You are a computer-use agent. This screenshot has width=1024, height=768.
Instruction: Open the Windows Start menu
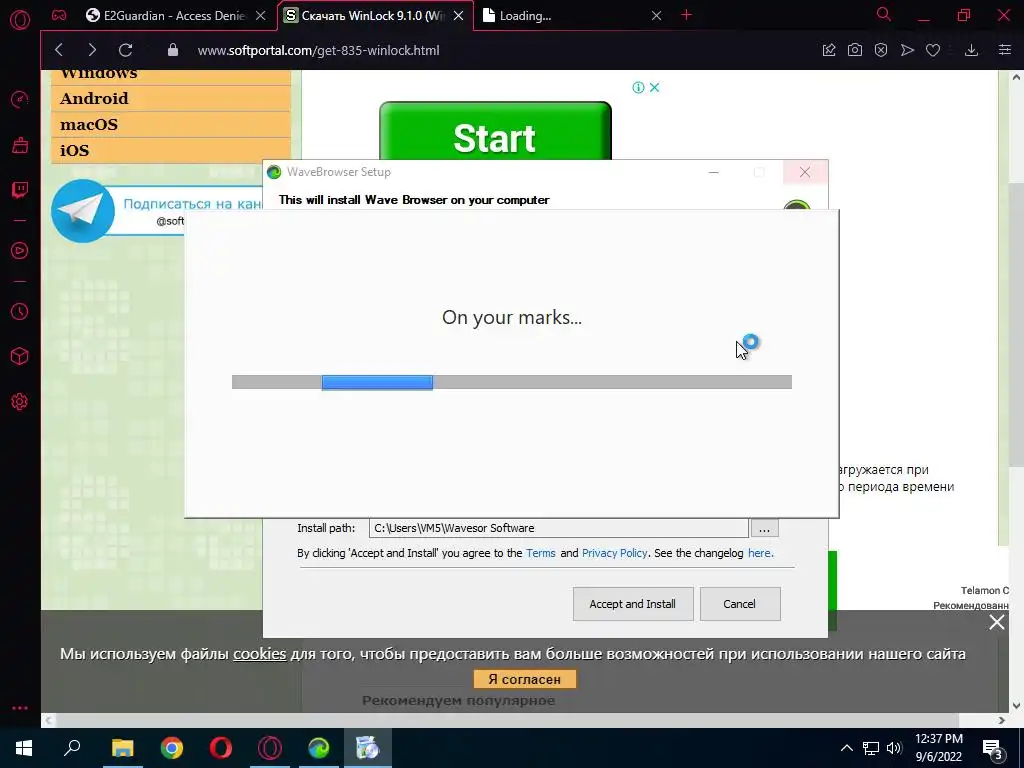[24, 748]
